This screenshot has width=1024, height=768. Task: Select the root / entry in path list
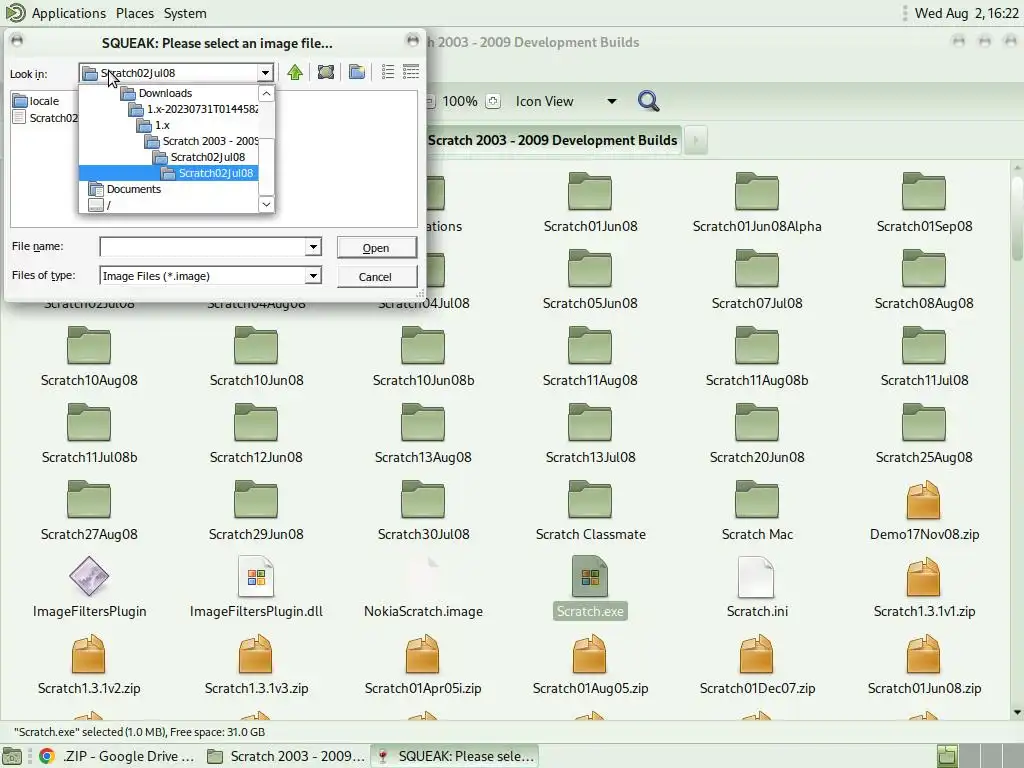click(100, 205)
